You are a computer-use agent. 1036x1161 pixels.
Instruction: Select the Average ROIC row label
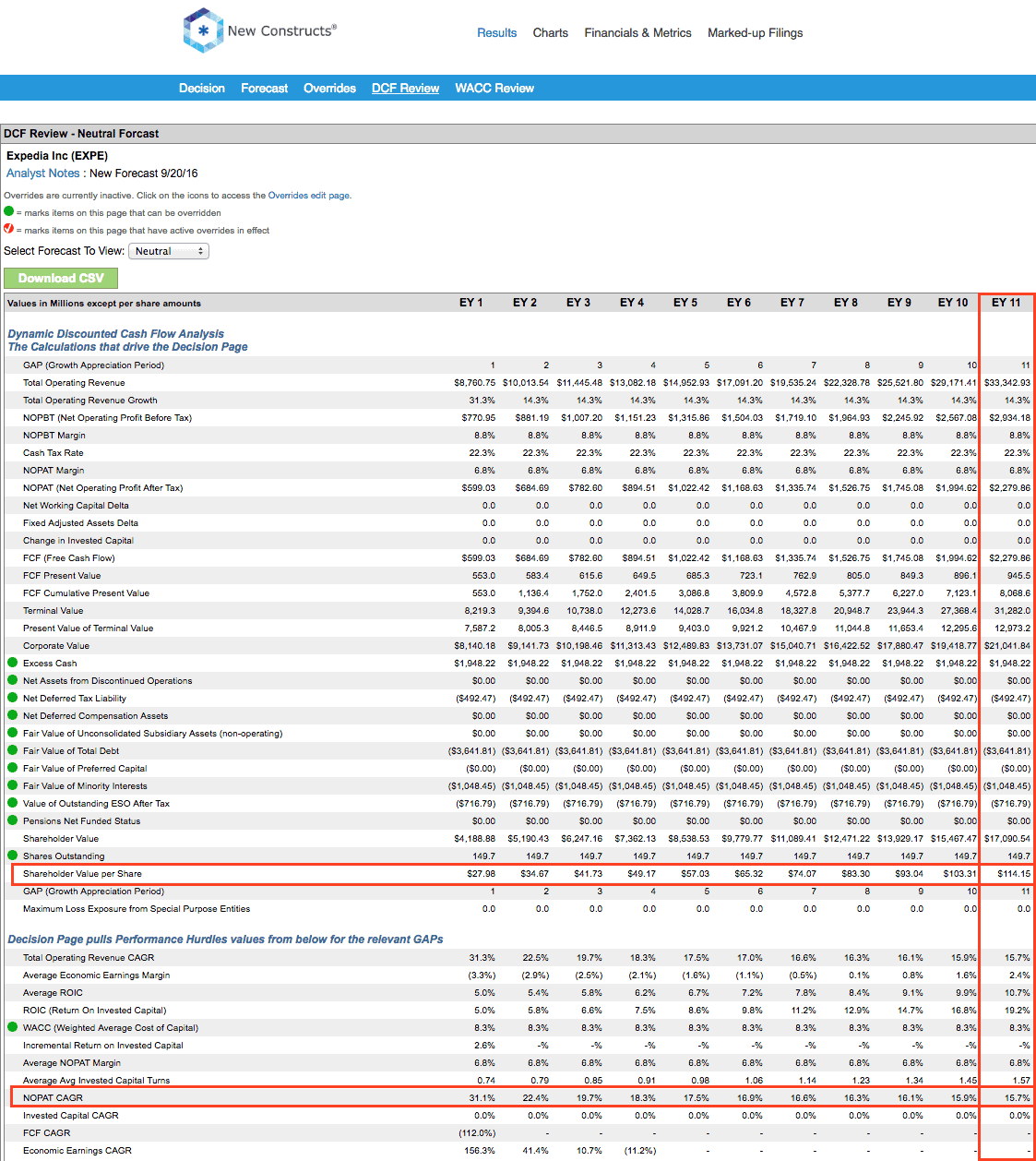click(x=54, y=993)
